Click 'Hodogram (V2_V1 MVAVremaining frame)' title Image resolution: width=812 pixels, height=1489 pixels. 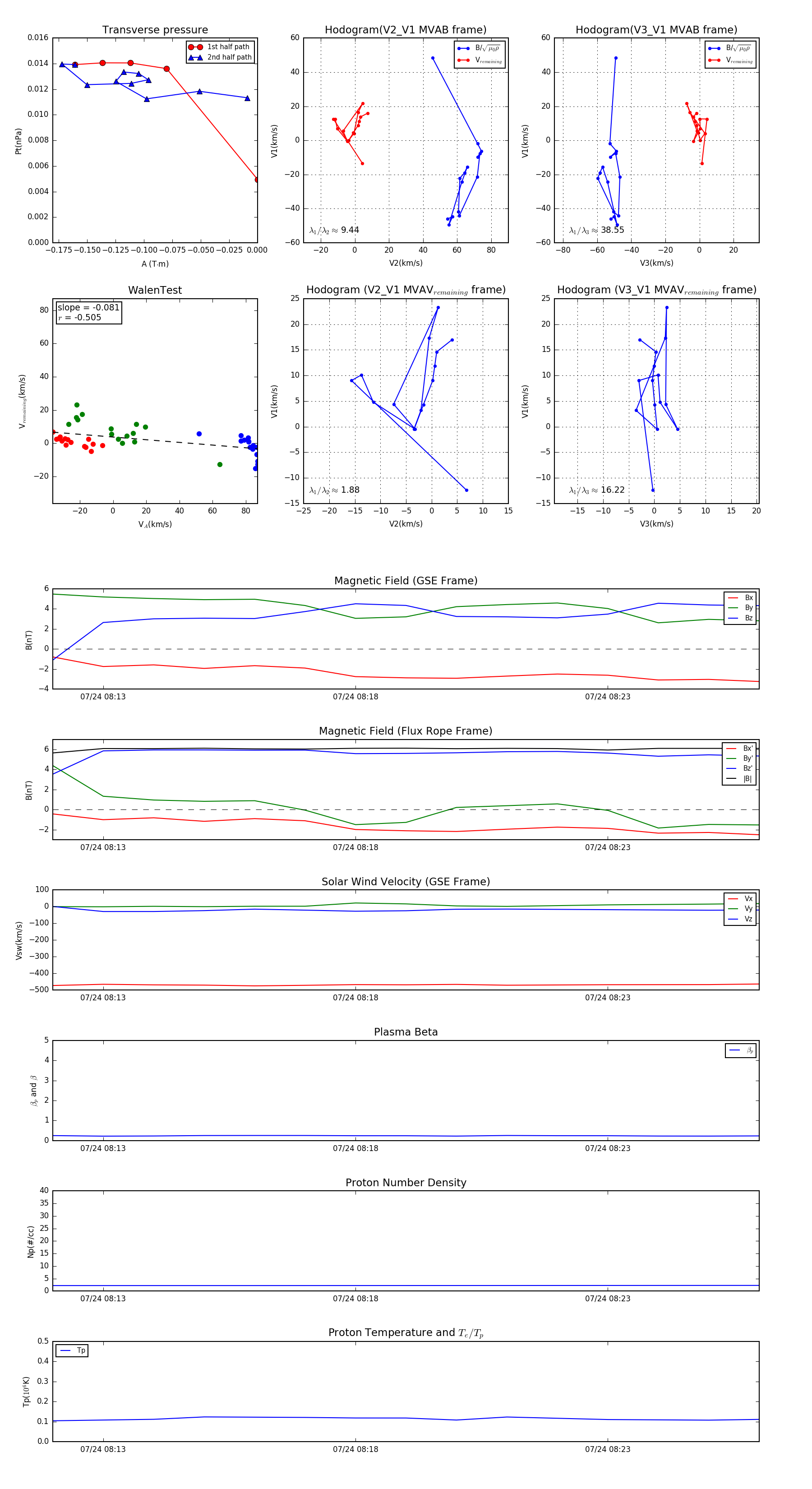point(406,290)
